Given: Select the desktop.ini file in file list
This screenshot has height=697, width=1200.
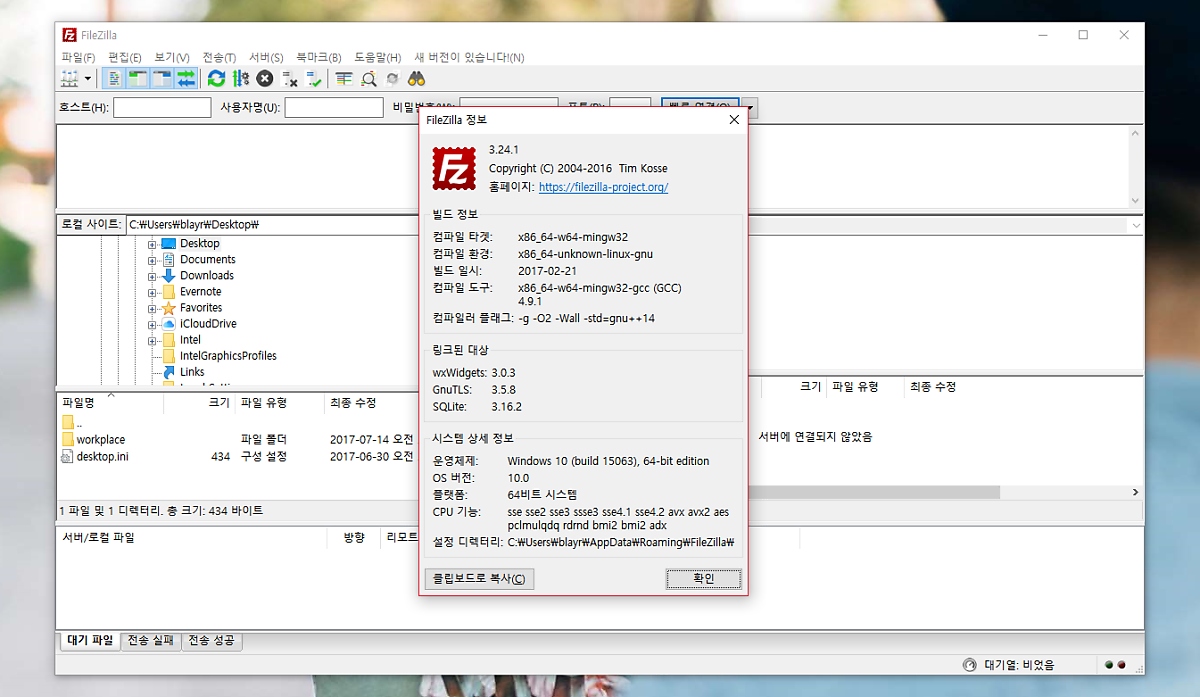Looking at the screenshot, I should (94, 457).
